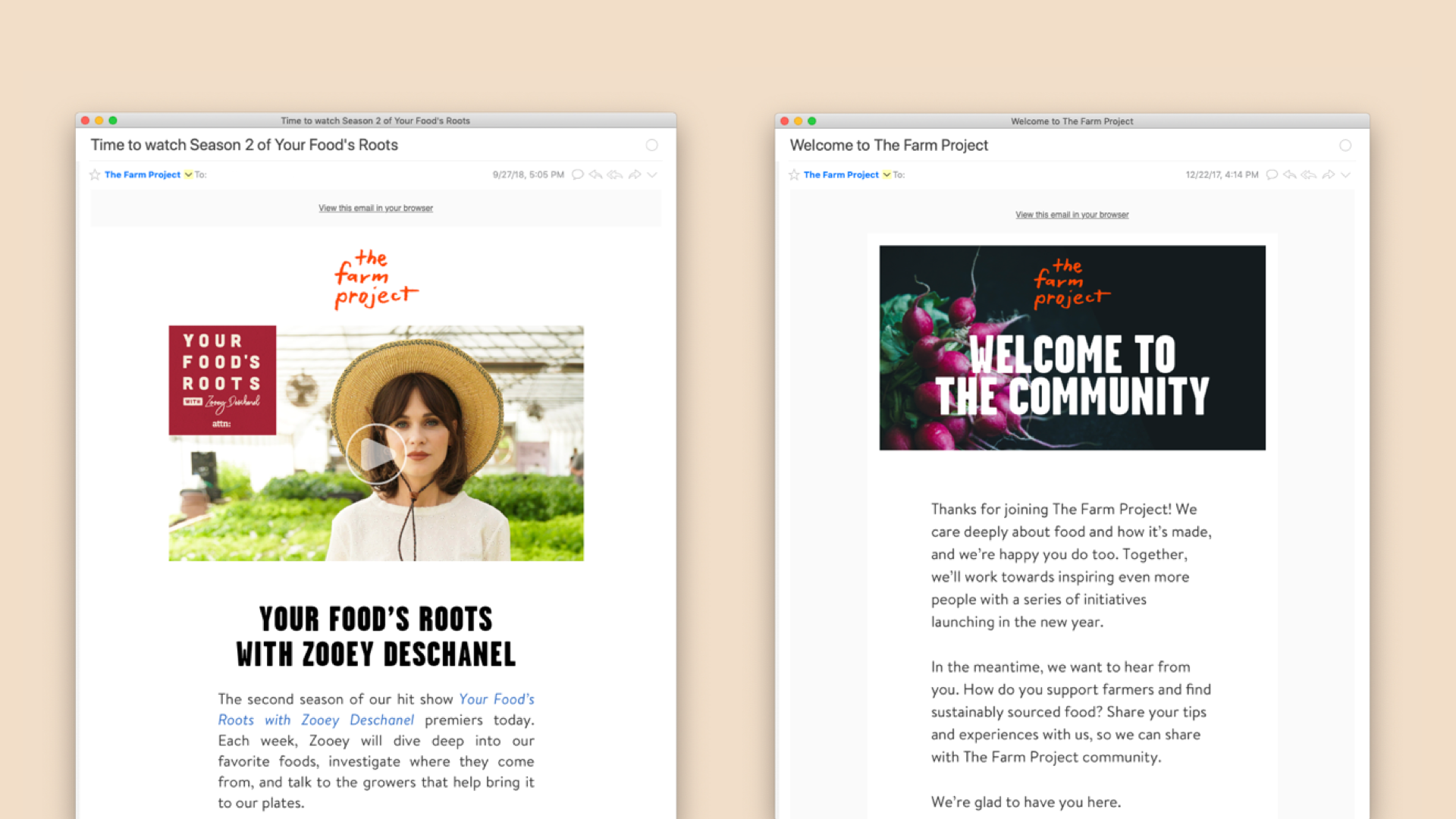Forward the Welcome email
Image resolution: width=1456 pixels, height=819 pixels.
(x=1329, y=174)
